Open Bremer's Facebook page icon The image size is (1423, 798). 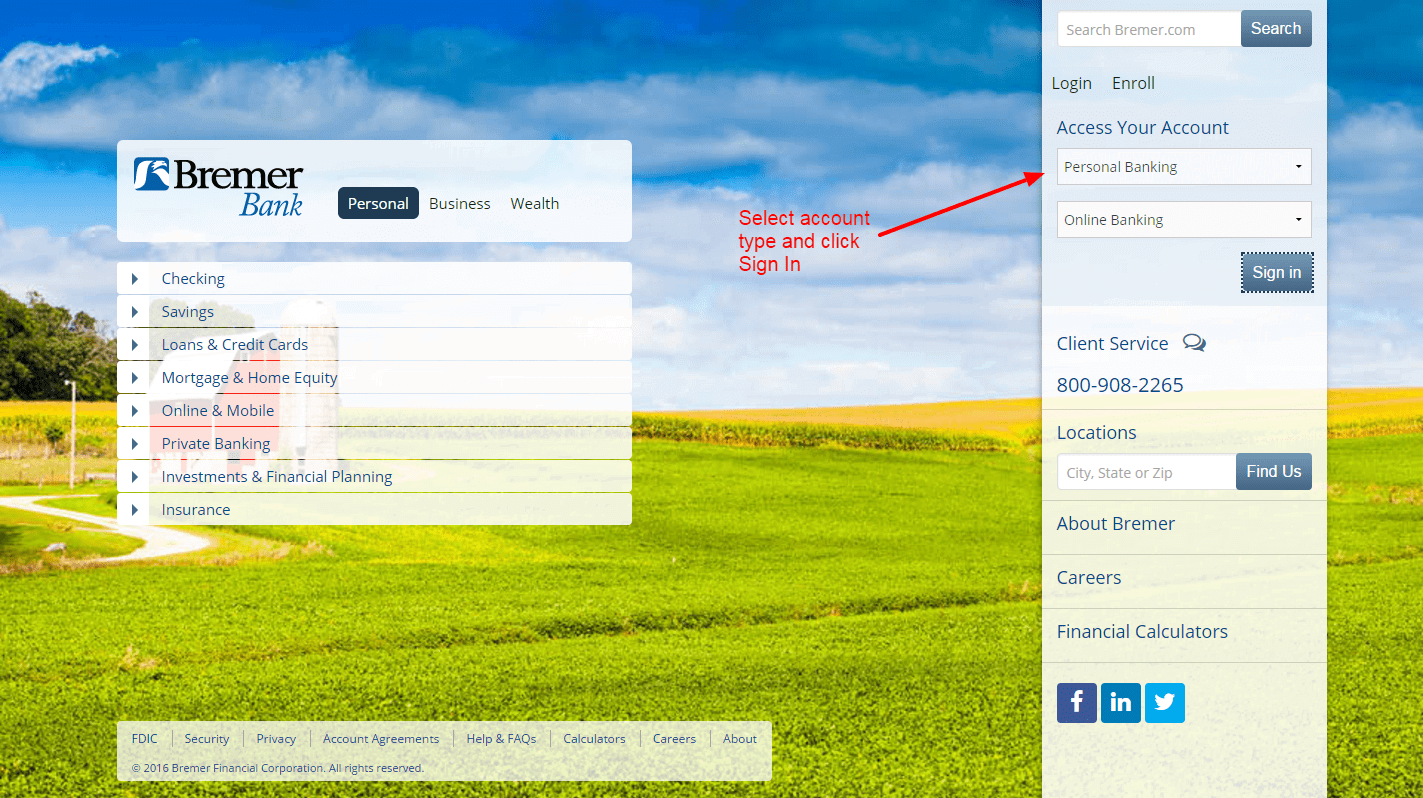click(x=1076, y=703)
